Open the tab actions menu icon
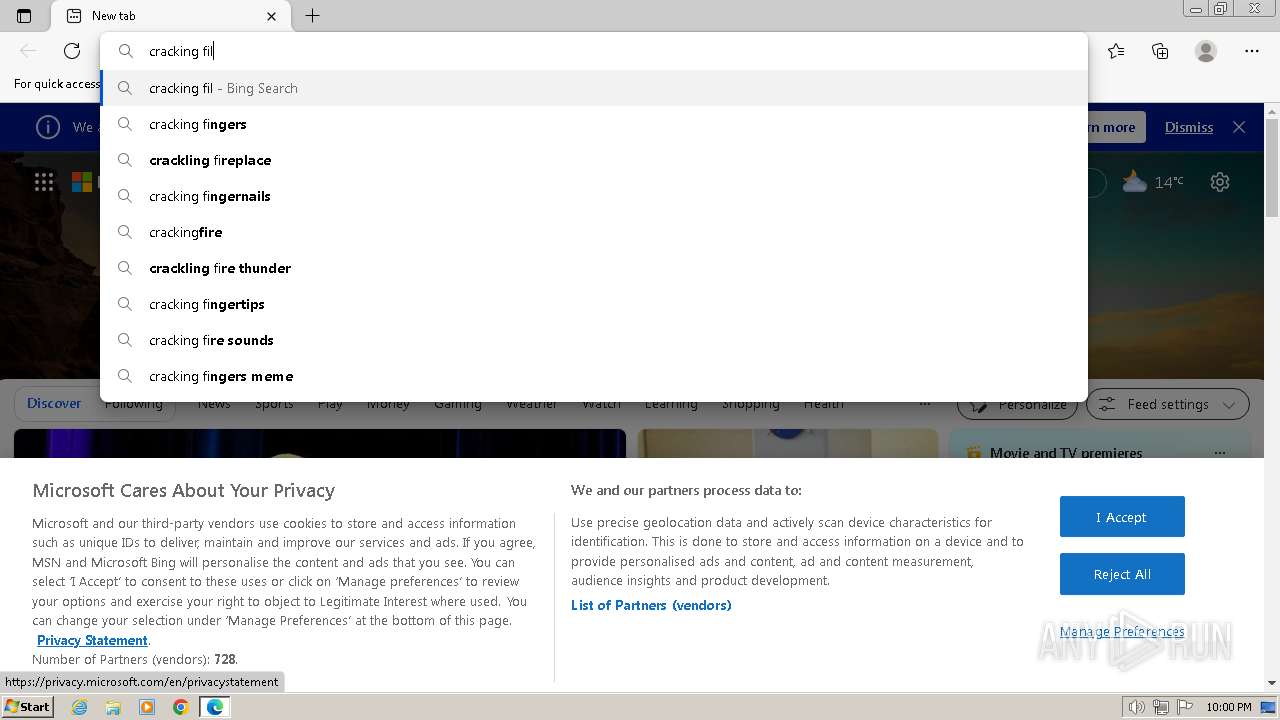 point(24,16)
